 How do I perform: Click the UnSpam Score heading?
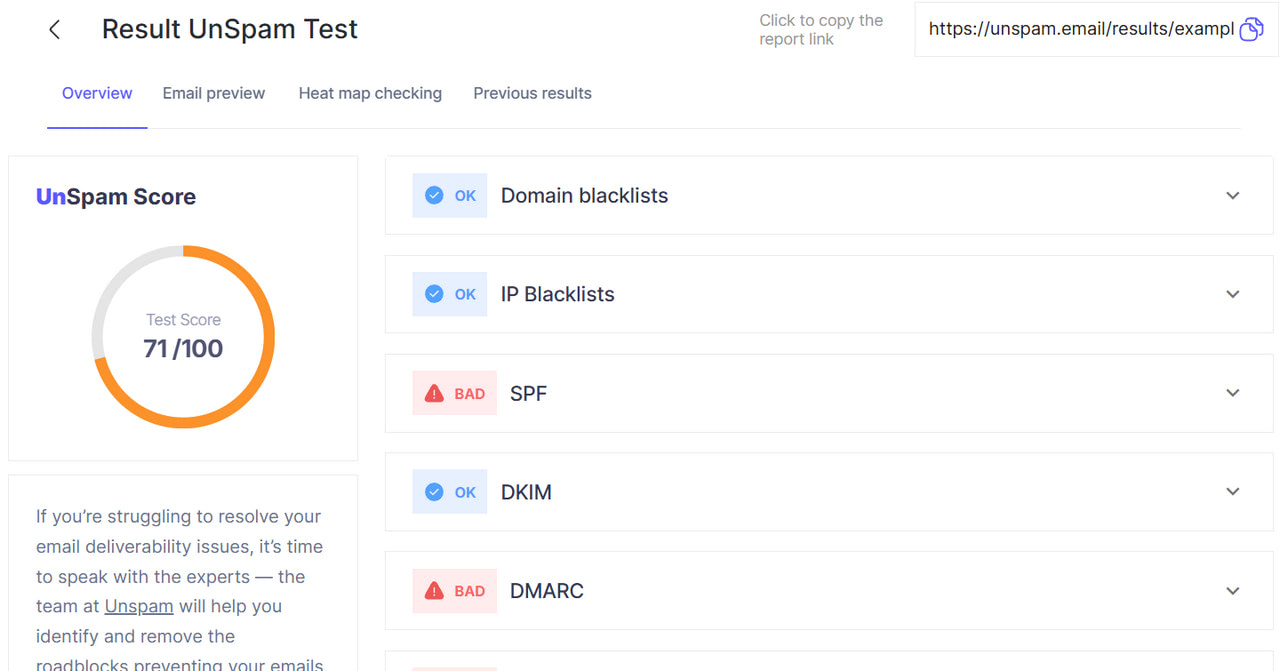tap(116, 197)
